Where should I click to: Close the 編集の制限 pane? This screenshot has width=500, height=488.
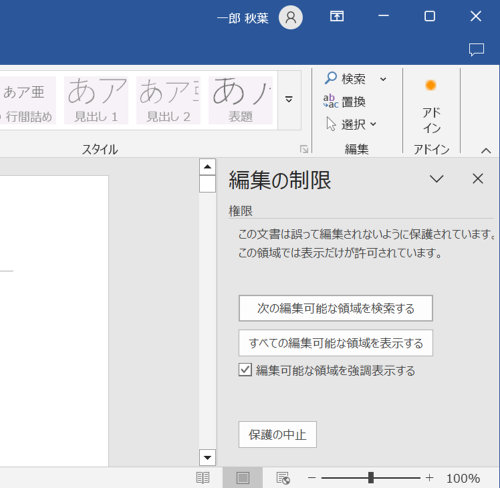(478, 179)
